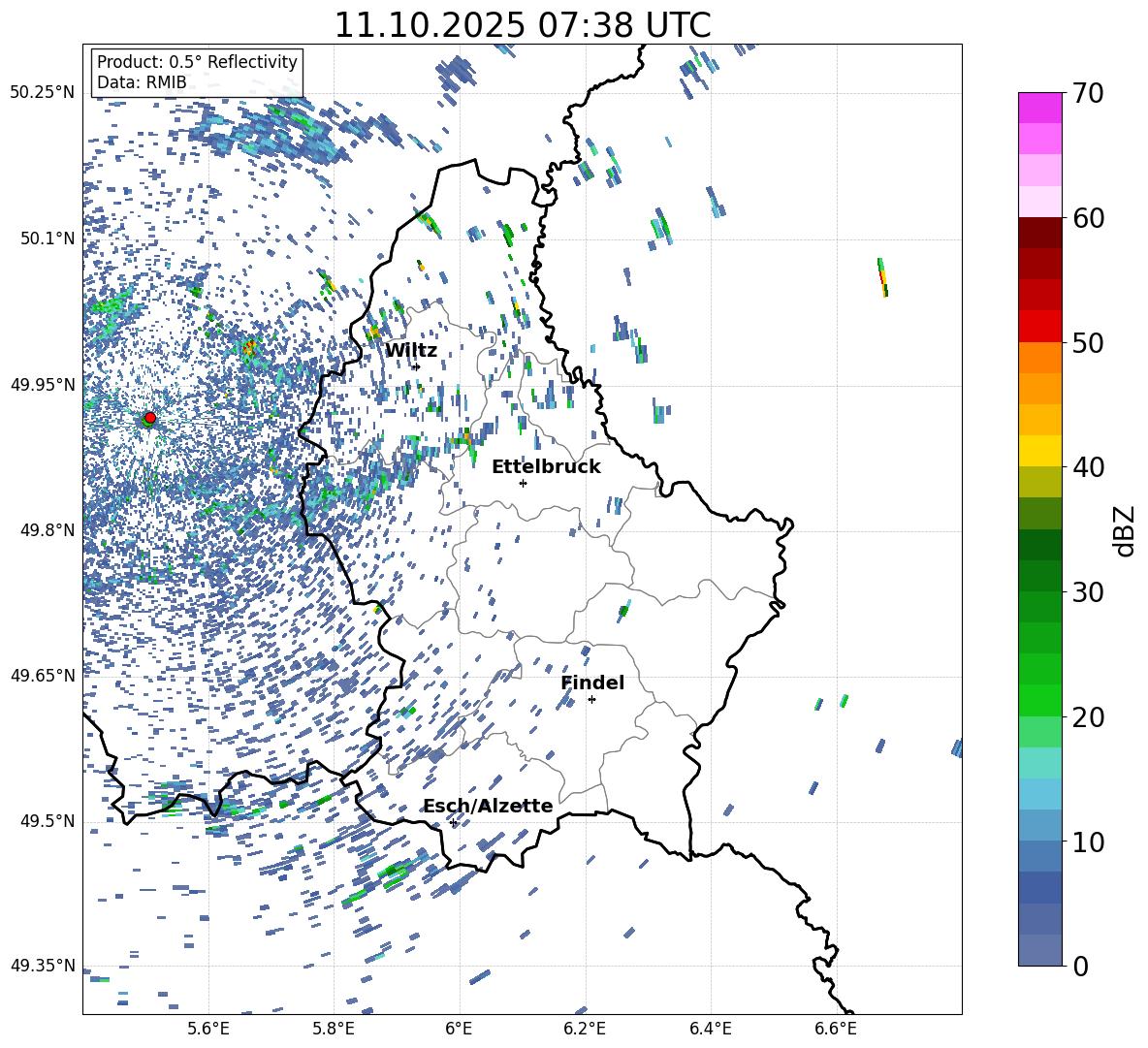Click the 49.35°N latitude tick label
The image size is (1148, 1048).
pyautogui.click(x=43, y=966)
